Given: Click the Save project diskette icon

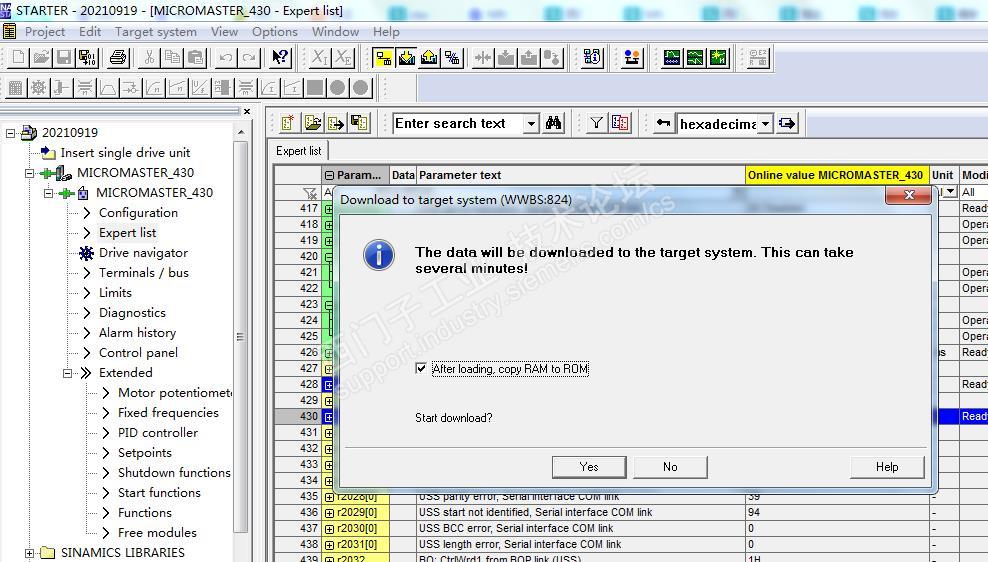Looking at the screenshot, I should point(64,58).
